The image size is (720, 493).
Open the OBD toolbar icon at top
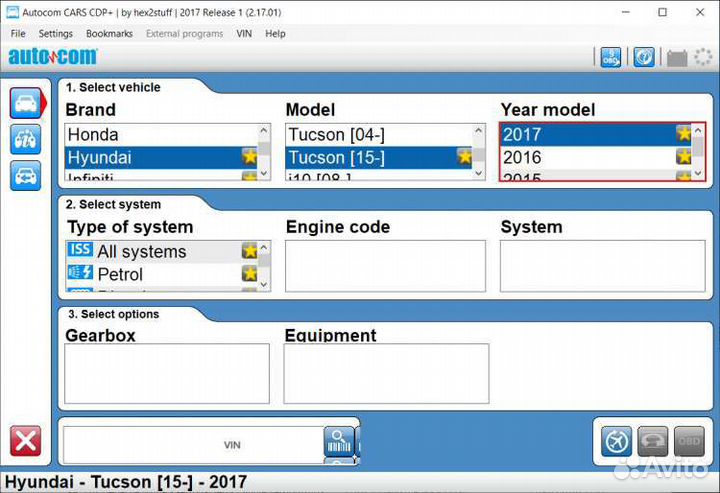[610, 57]
